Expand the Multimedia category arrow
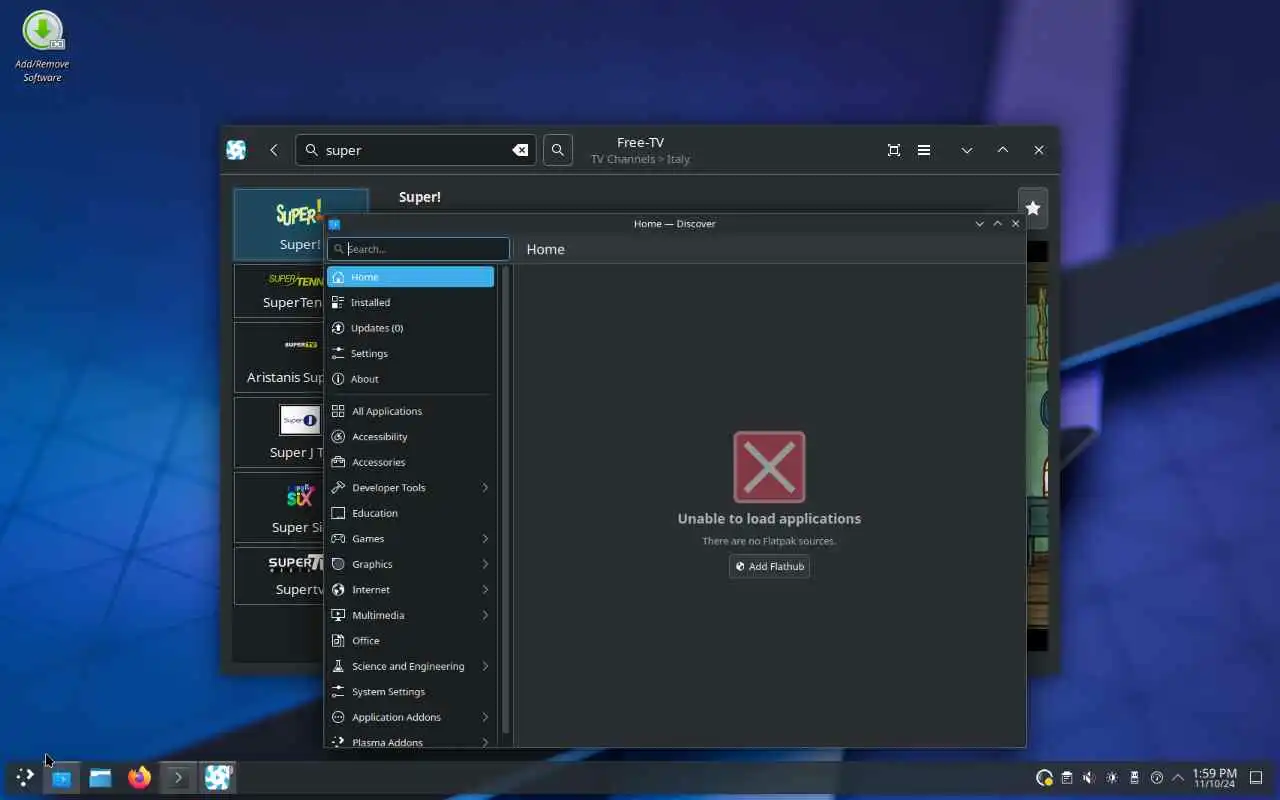 point(485,615)
